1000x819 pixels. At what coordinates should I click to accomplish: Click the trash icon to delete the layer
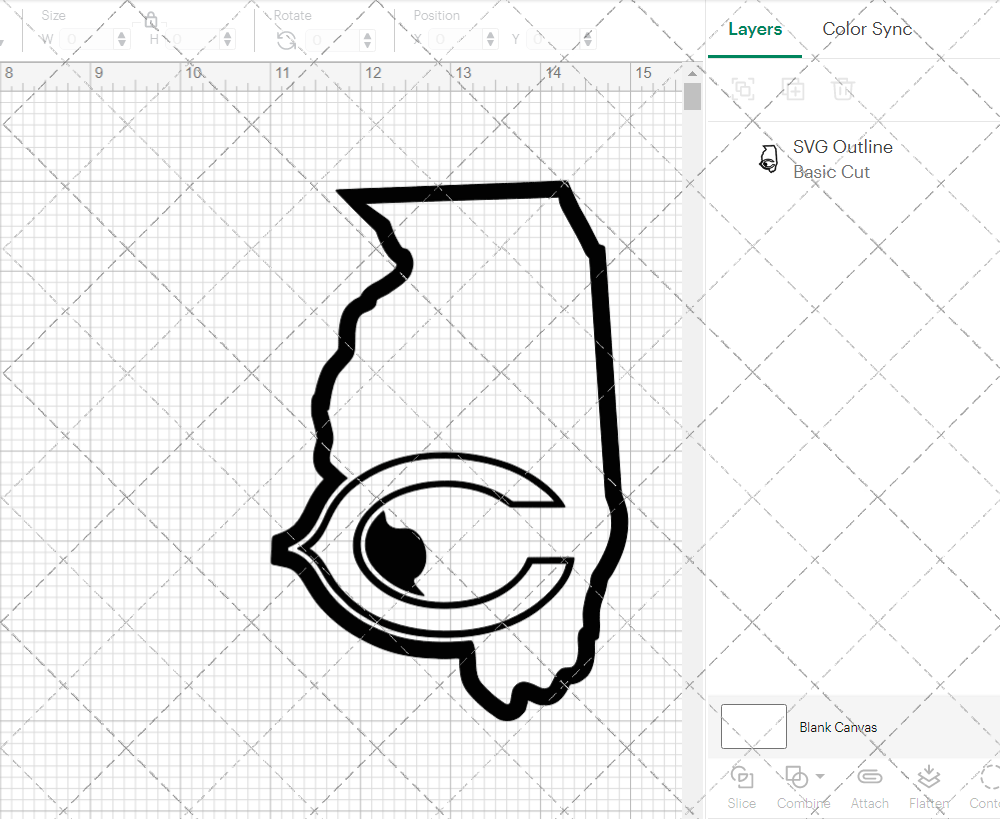(843, 90)
